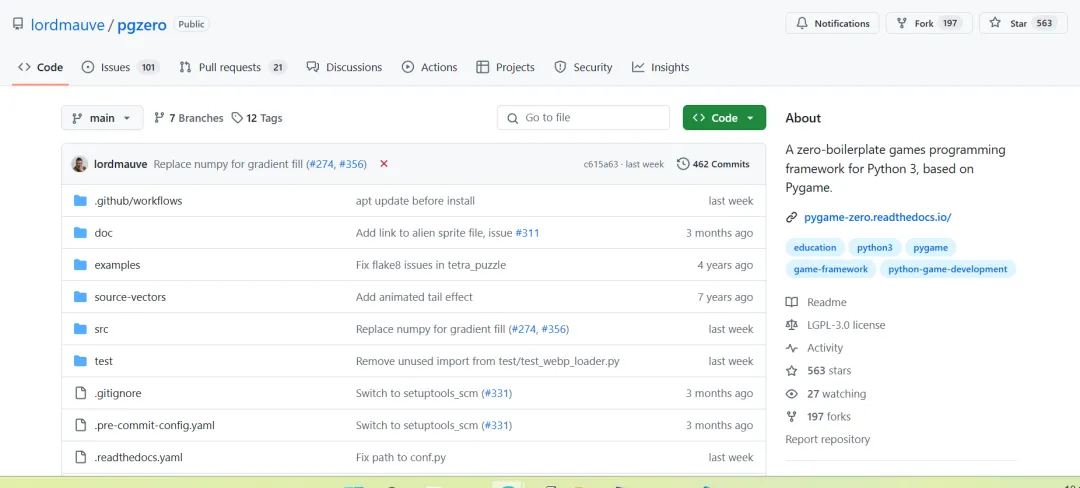Screen dimensions: 1080x488
Task: View 7 Branches link
Action: (x=189, y=118)
